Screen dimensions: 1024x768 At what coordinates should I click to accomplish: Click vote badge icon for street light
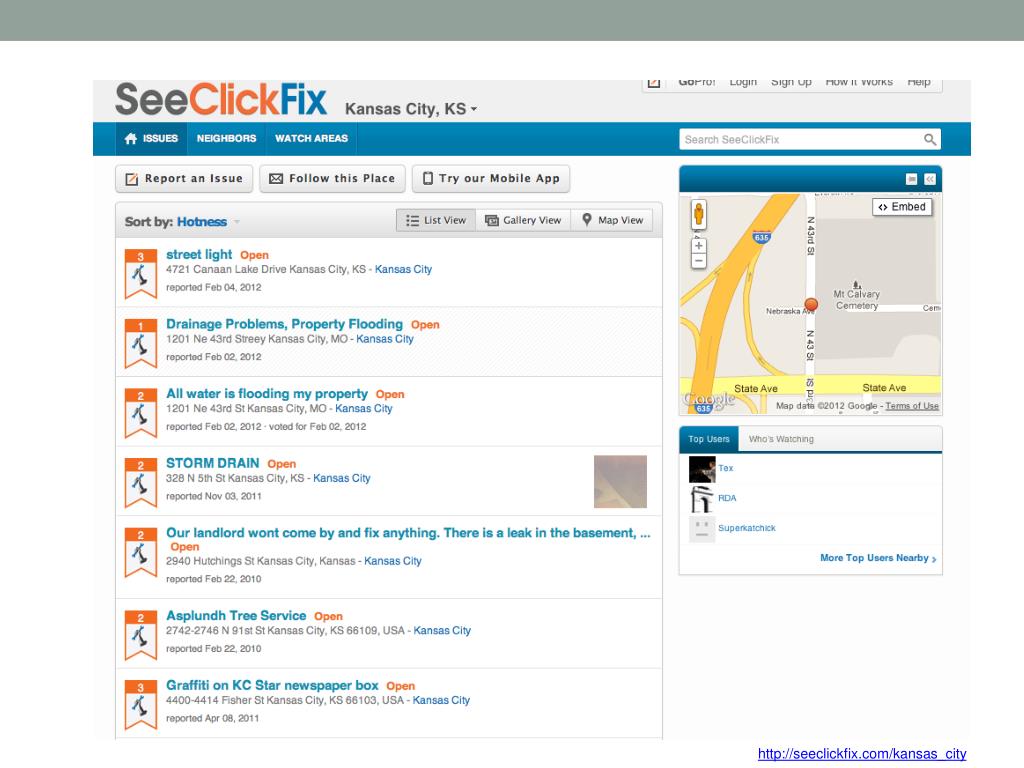pyautogui.click(x=140, y=274)
